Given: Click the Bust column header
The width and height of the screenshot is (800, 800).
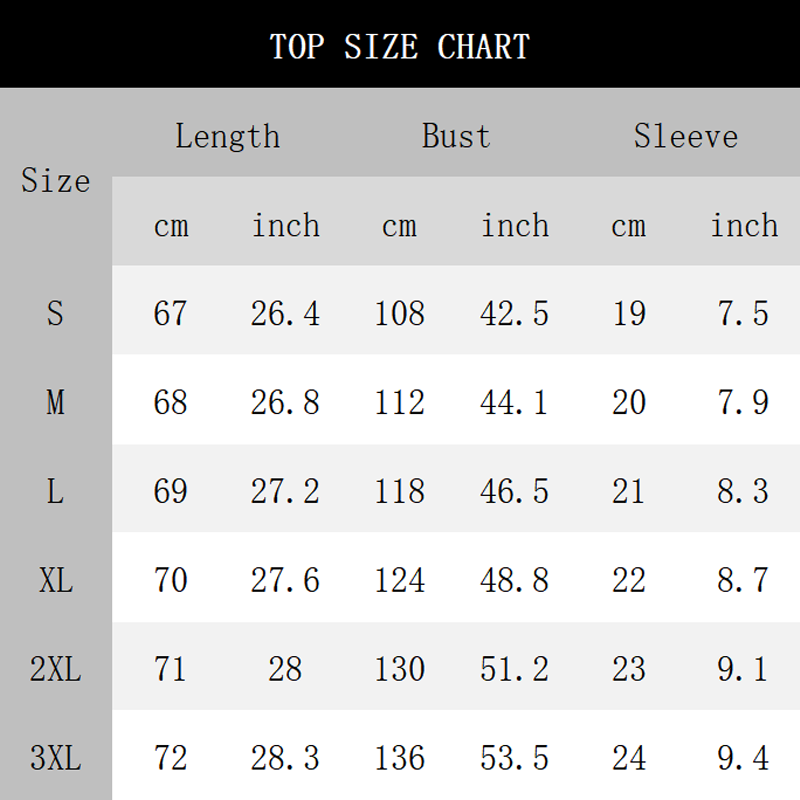Looking at the screenshot, I should [456, 136].
